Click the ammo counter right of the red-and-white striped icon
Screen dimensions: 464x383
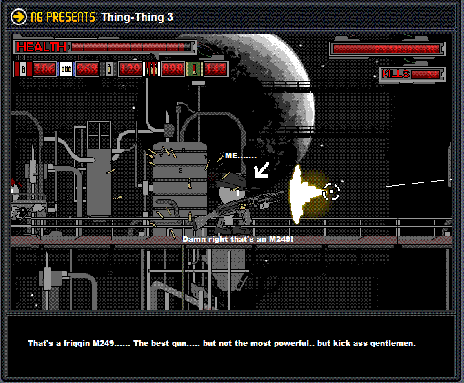coord(173,69)
